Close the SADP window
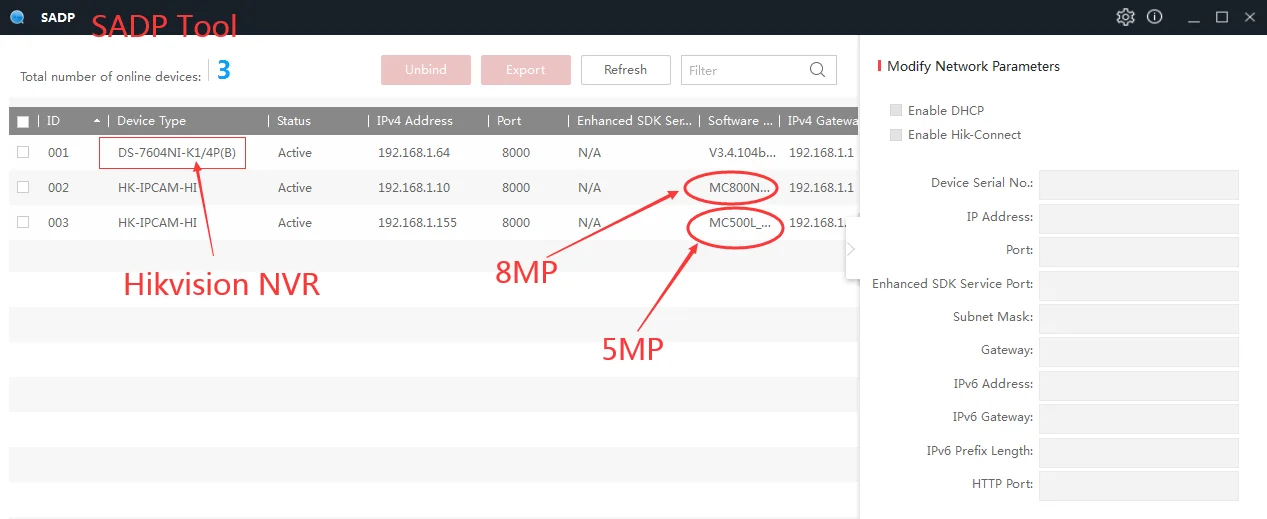1267x519 pixels. [x=1249, y=17]
